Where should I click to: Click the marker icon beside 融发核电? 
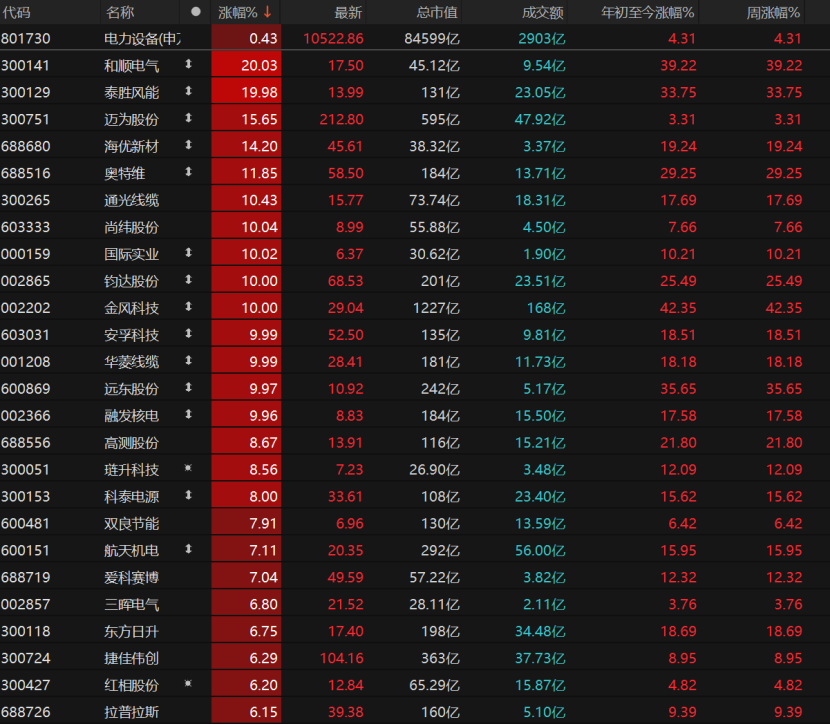188,415
